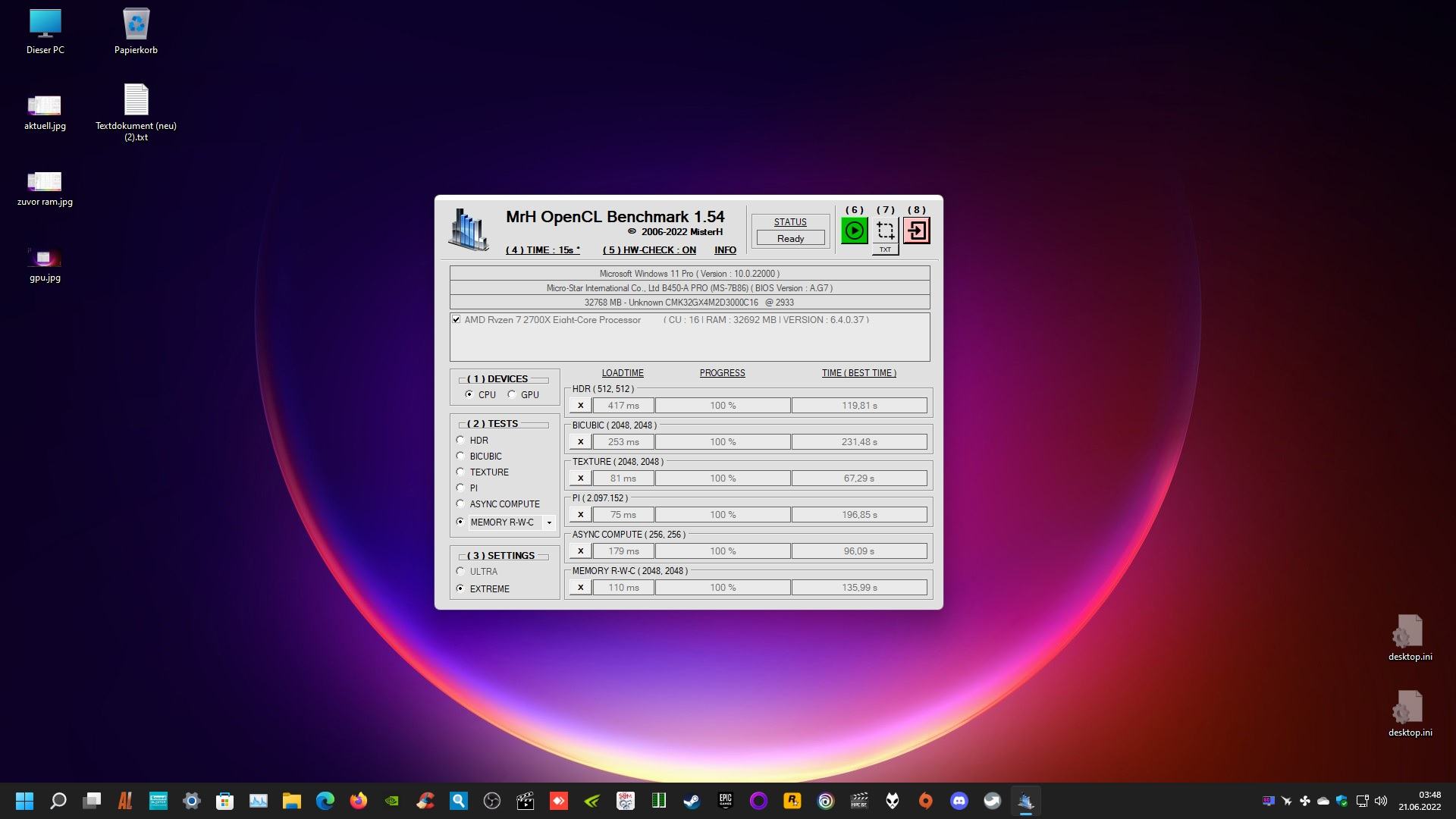Change the (4) TIME : 15s setting

pos(542,250)
